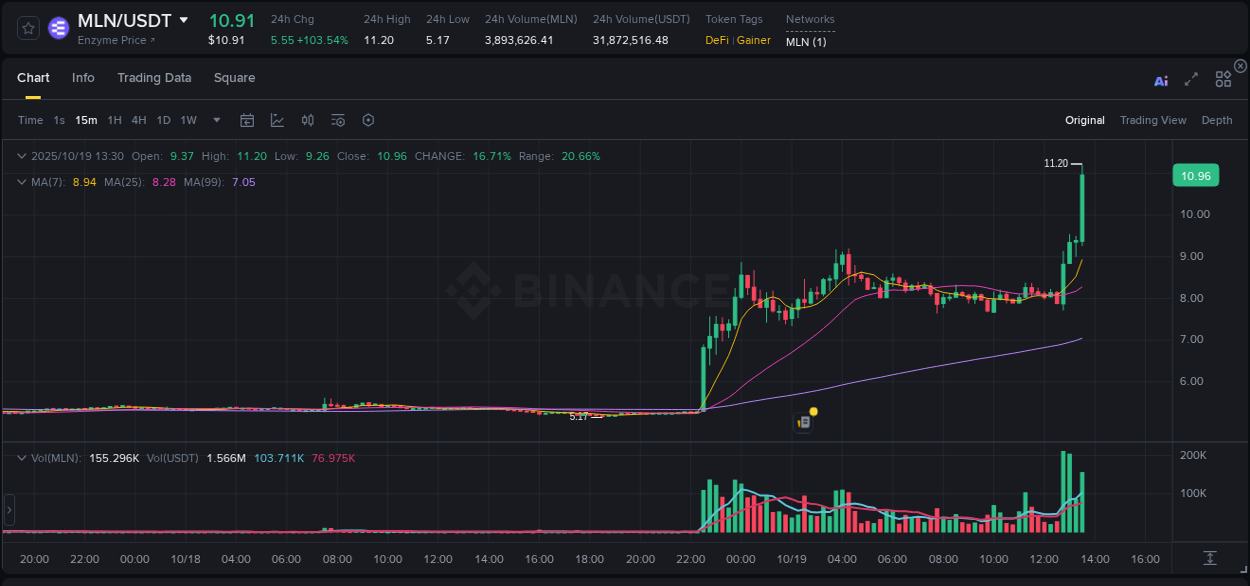This screenshot has width=1250, height=586.
Task: Open extra timeframe options dropdown arrow
Action: [x=216, y=120]
